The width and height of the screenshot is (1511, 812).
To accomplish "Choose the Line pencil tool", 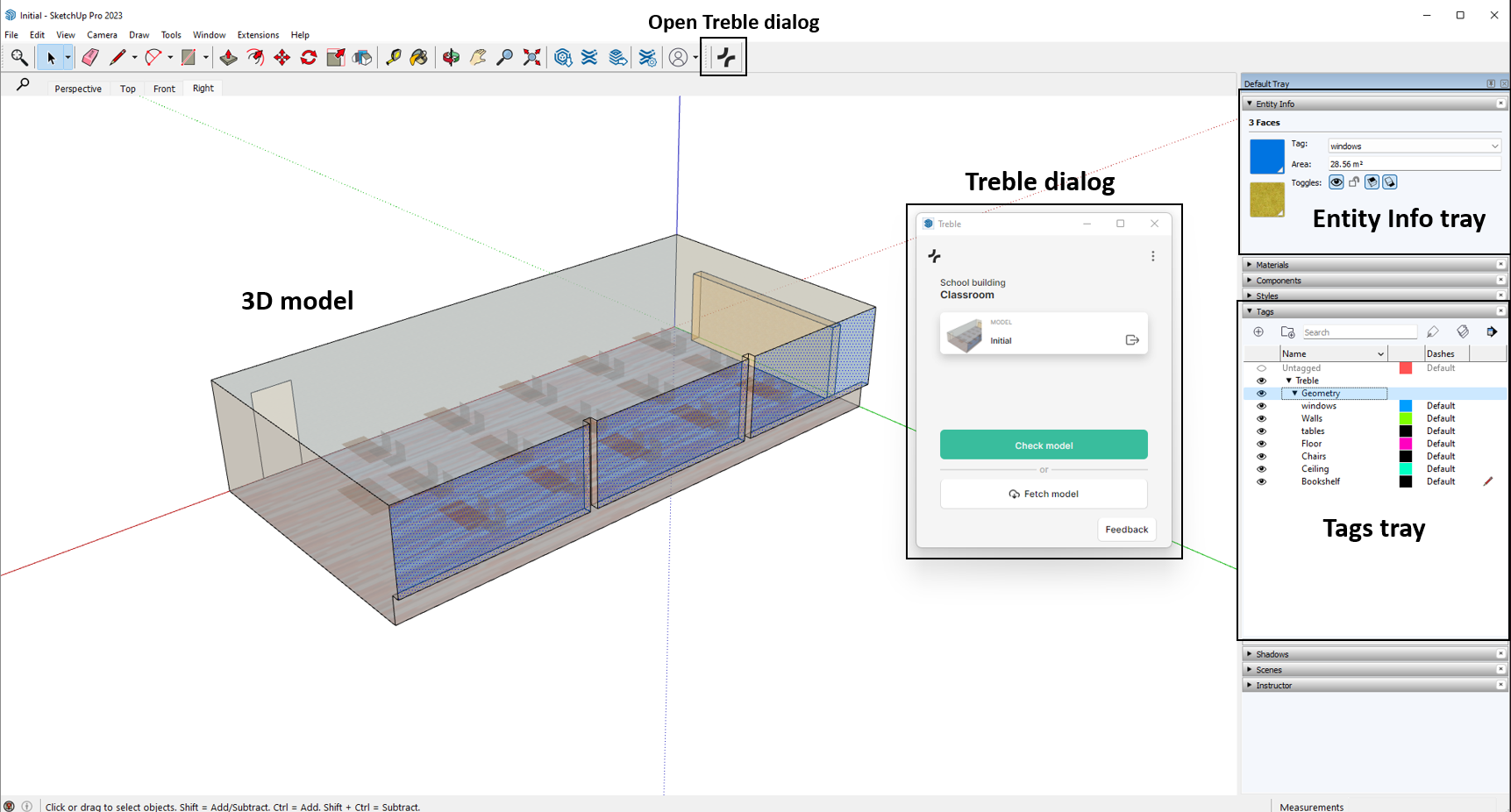I will (x=118, y=58).
